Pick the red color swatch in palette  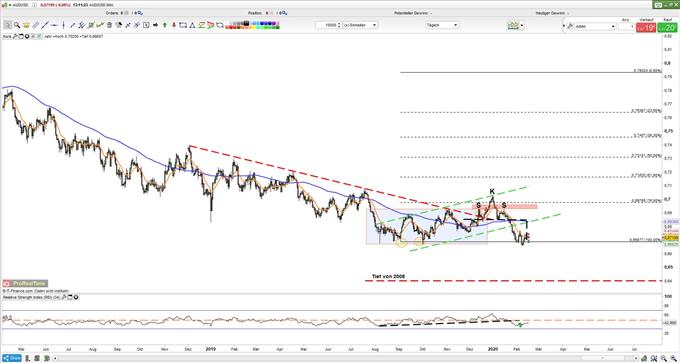coord(230,27)
